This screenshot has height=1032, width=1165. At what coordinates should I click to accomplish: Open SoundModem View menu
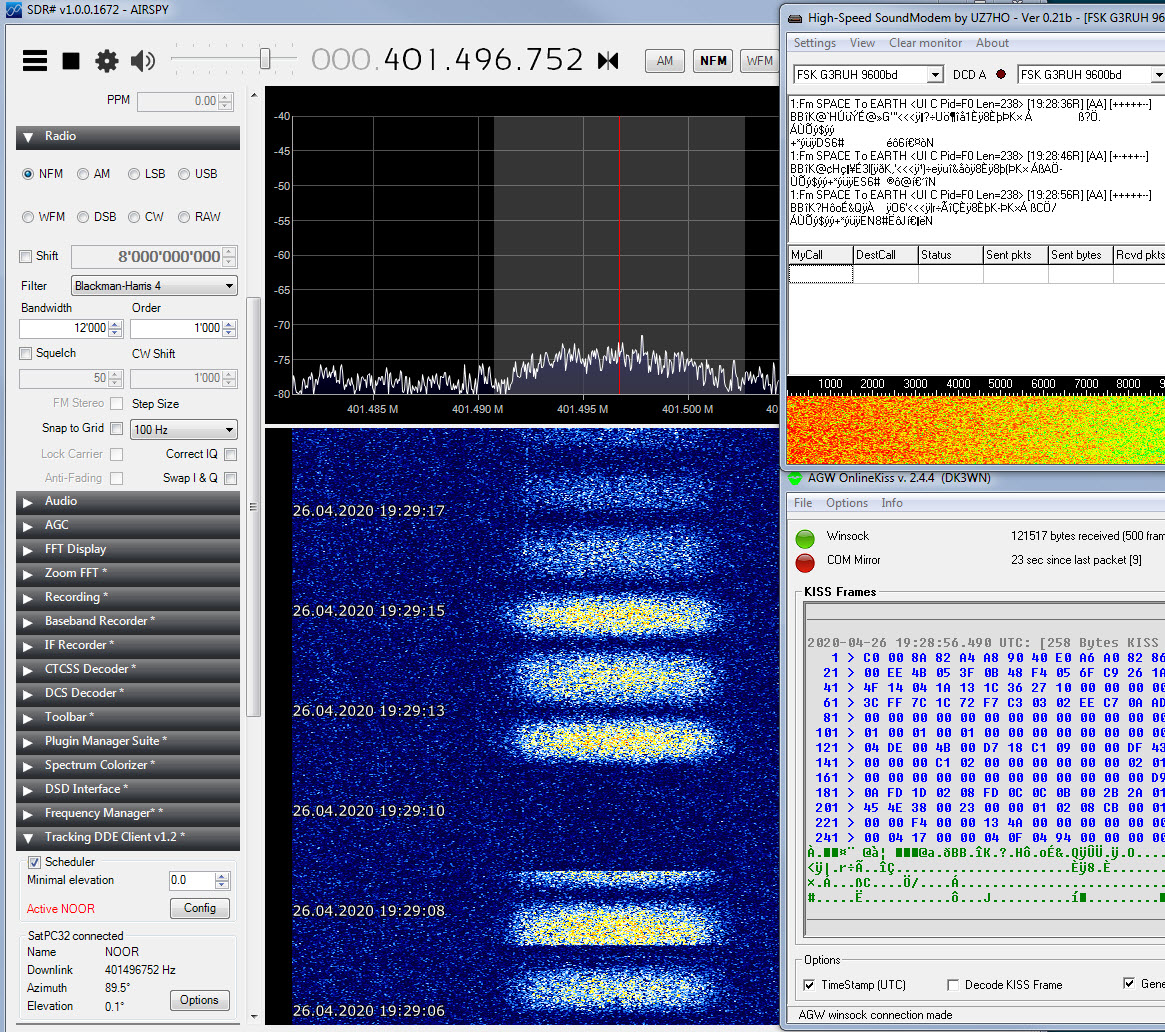(862, 43)
